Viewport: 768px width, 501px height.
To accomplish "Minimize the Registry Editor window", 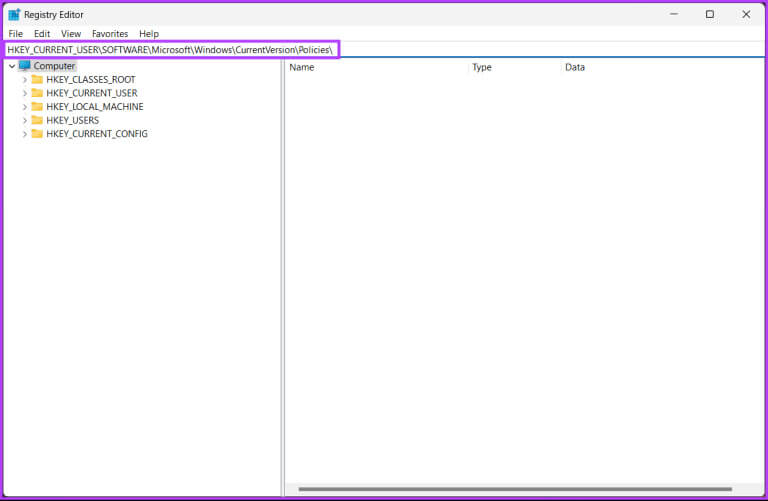I will pyautogui.click(x=674, y=15).
